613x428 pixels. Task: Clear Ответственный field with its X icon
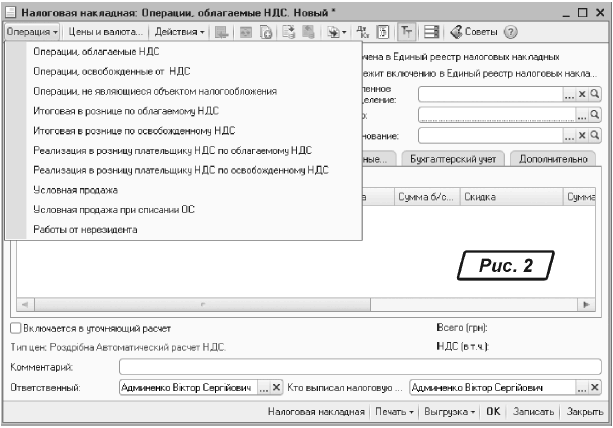coord(277,387)
